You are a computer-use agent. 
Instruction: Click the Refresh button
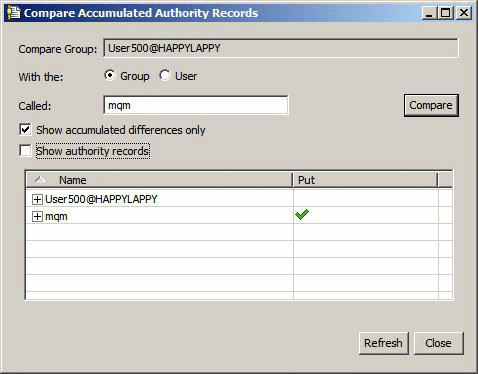pos(383,343)
